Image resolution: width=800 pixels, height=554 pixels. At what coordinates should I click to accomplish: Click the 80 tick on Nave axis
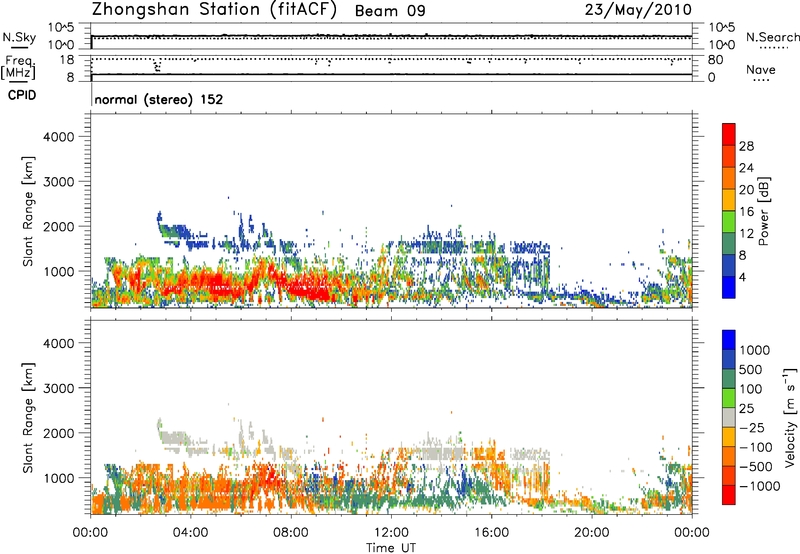click(x=715, y=60)
